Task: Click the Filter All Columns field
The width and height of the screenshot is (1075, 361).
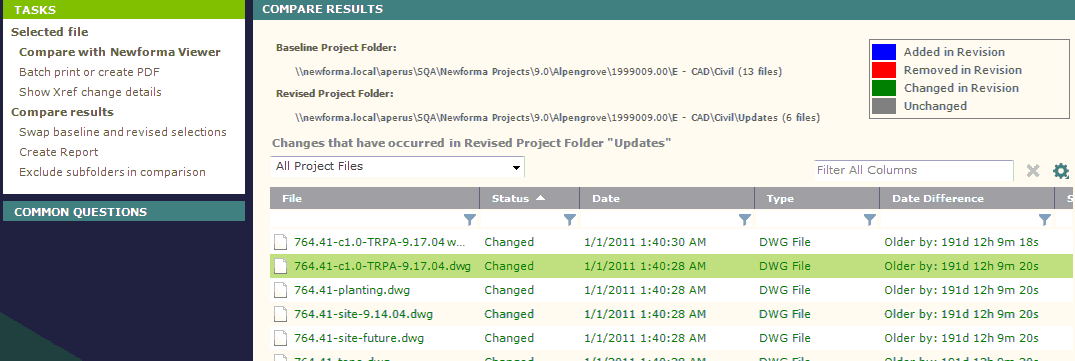Action: point(913,170)
